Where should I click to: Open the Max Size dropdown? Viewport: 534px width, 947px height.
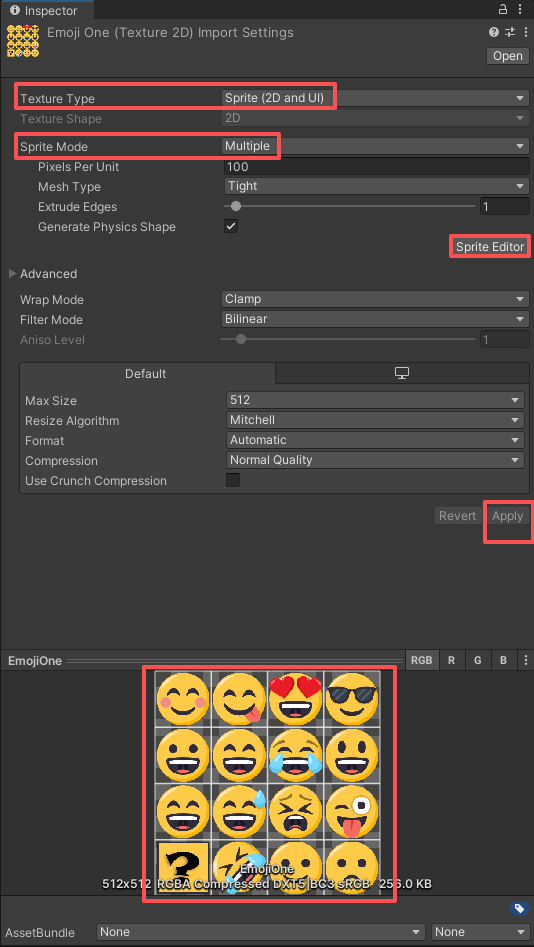[x=375, y=400]
